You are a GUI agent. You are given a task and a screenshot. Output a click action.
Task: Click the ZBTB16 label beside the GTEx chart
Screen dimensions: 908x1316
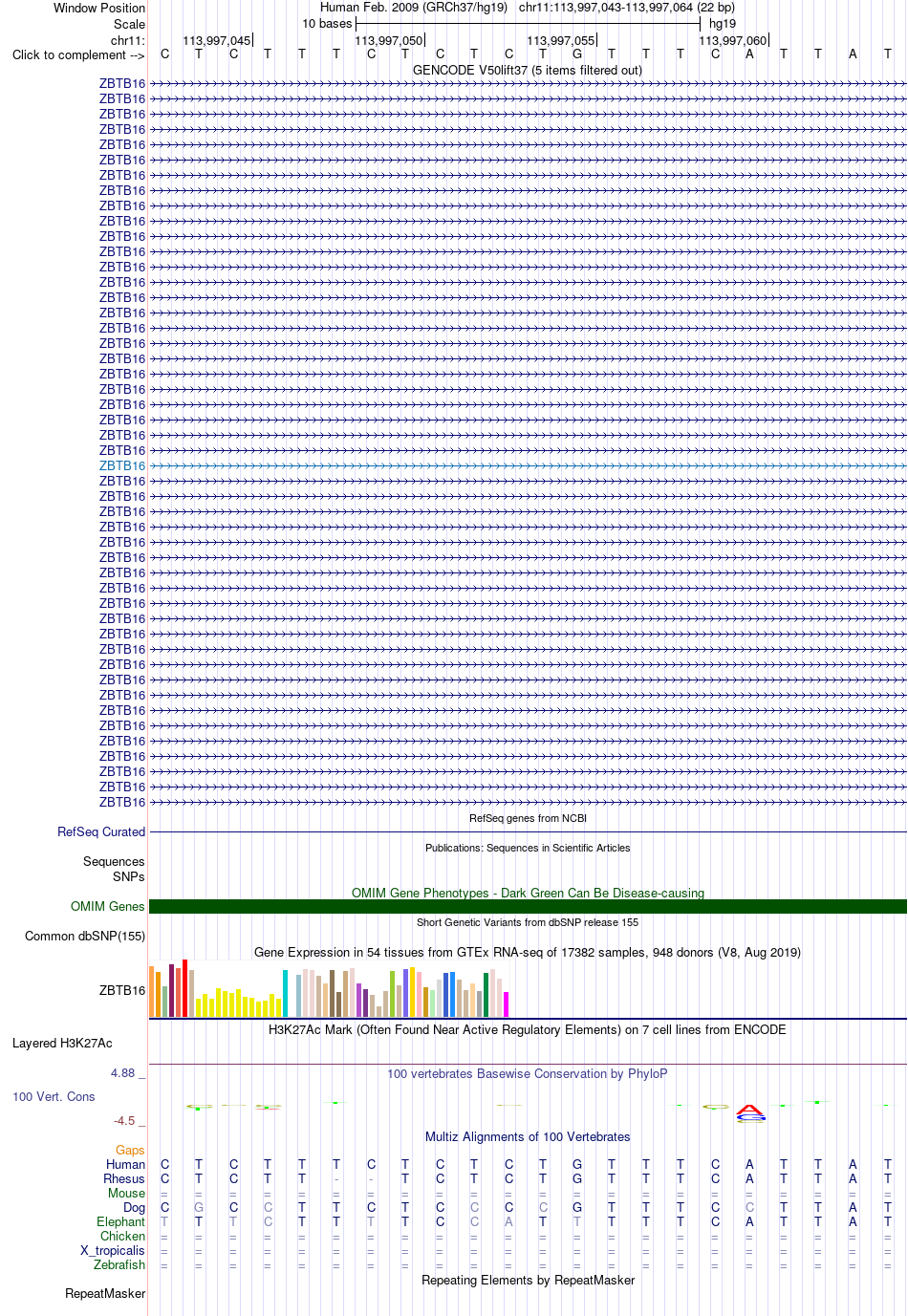122,990
